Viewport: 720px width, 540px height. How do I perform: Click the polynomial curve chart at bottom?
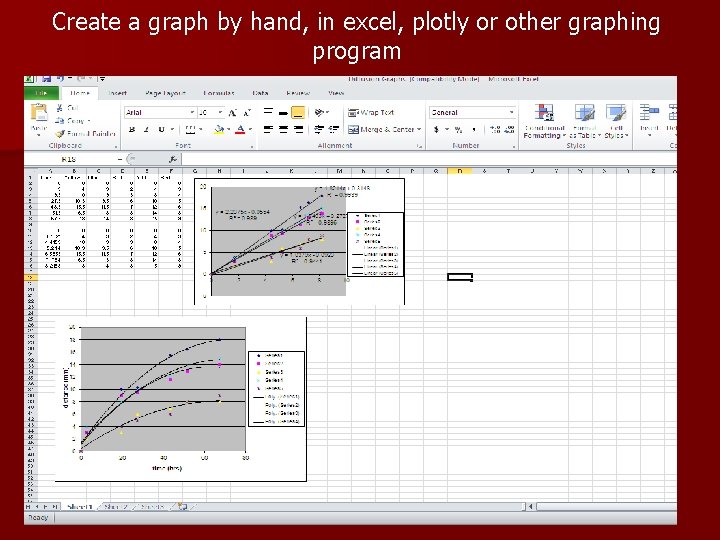tap(181, 399)
